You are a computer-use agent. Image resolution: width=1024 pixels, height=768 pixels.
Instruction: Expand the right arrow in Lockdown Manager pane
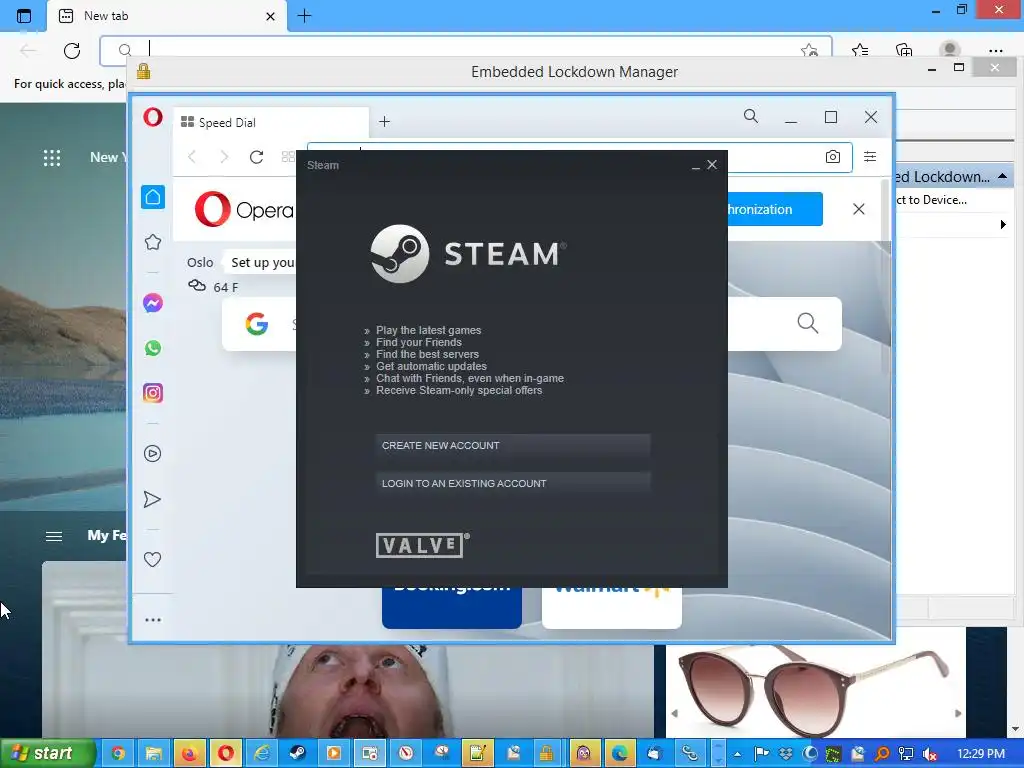1003,225
